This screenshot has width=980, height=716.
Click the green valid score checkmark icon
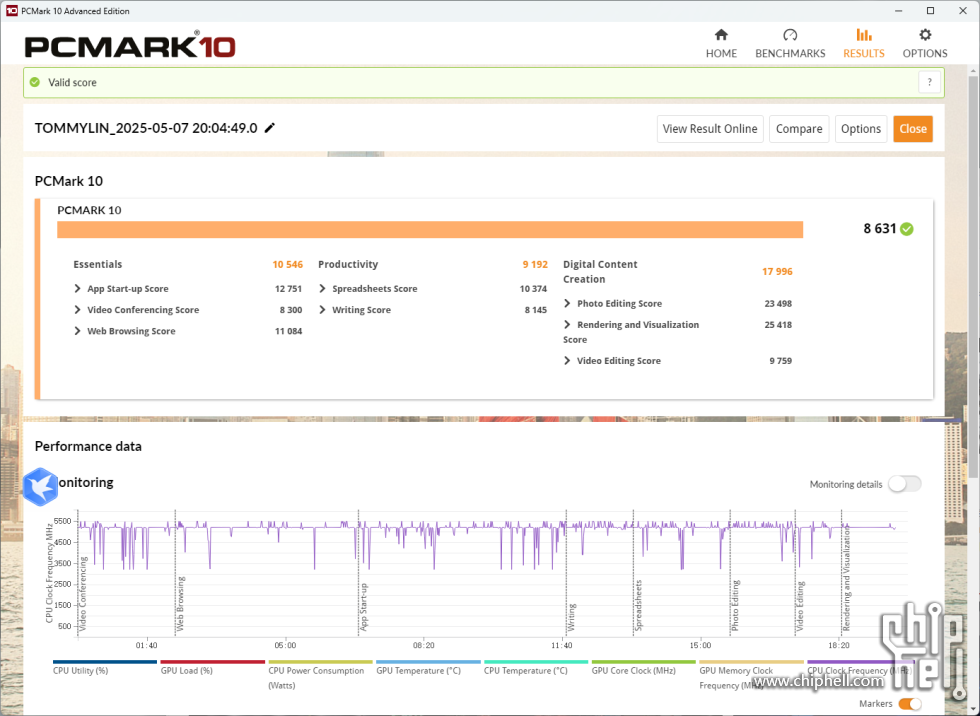[35, 82]
